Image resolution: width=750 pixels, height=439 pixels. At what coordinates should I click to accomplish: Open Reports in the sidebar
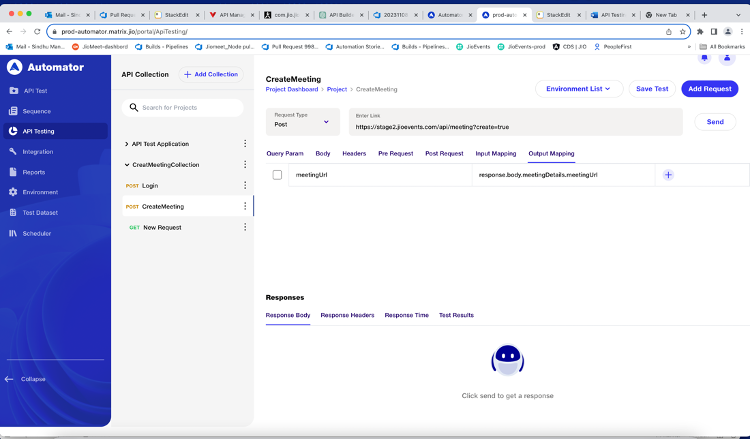click(x=33, y=172)
